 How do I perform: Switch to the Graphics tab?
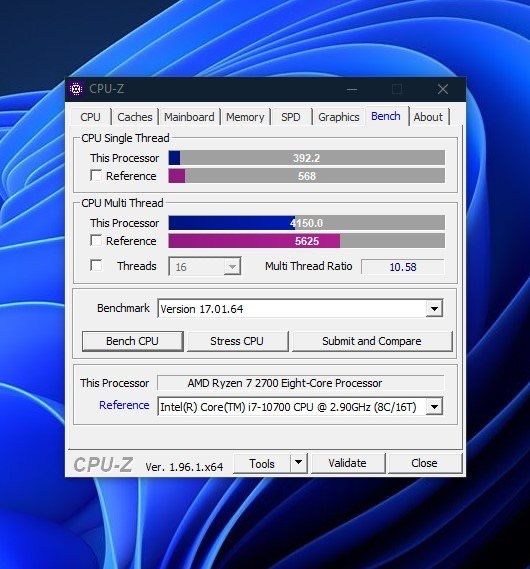(x=338, y=117)
